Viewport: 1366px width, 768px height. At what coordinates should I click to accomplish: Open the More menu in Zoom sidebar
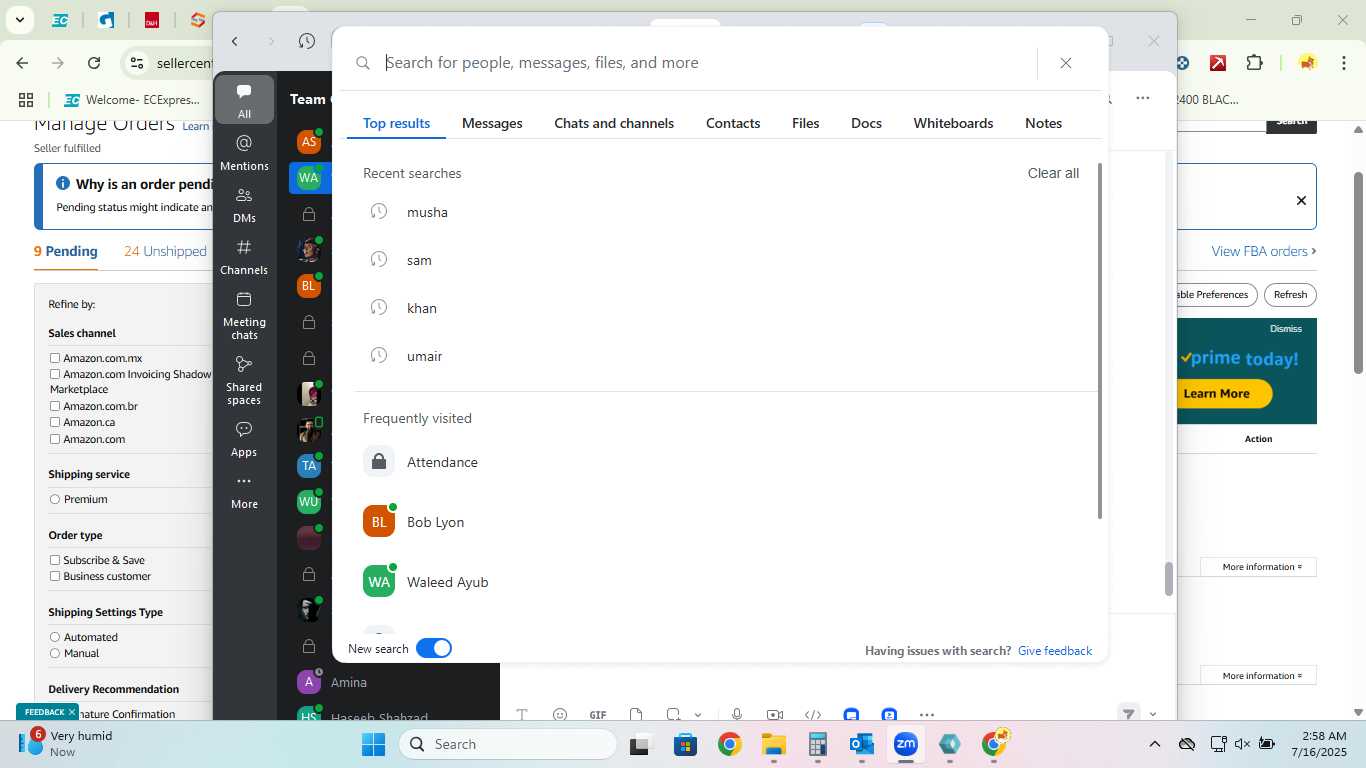click(244, 490)
